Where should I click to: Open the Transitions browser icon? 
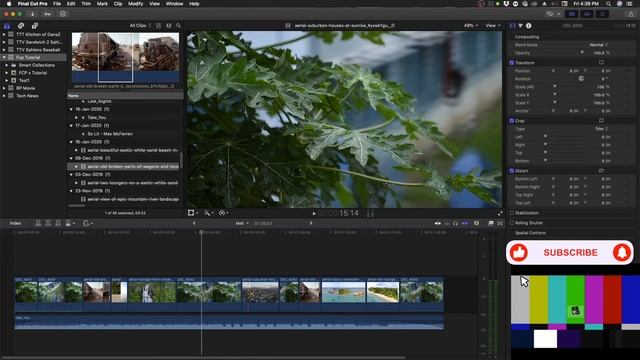[500, 223]
